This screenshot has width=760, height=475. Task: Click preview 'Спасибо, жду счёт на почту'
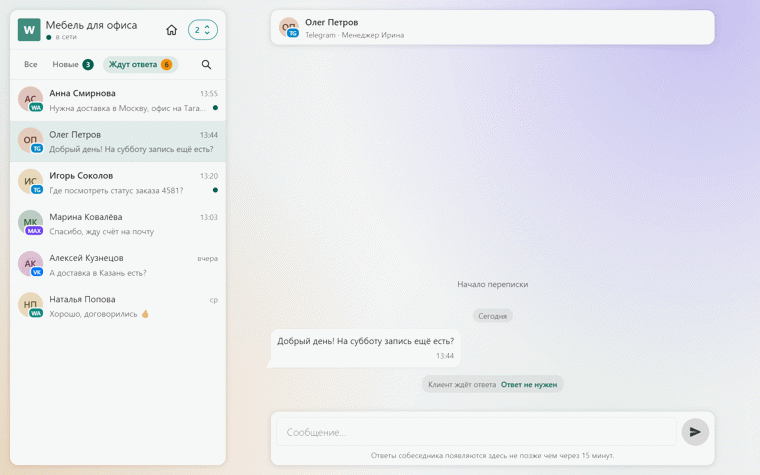tap(101, 232)
